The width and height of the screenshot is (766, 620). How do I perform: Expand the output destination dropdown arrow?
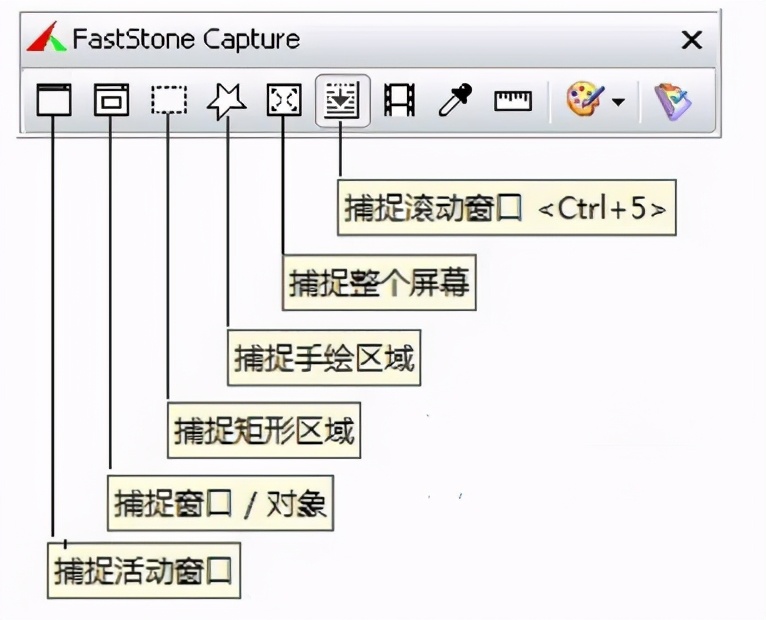(x=618, y=102)
